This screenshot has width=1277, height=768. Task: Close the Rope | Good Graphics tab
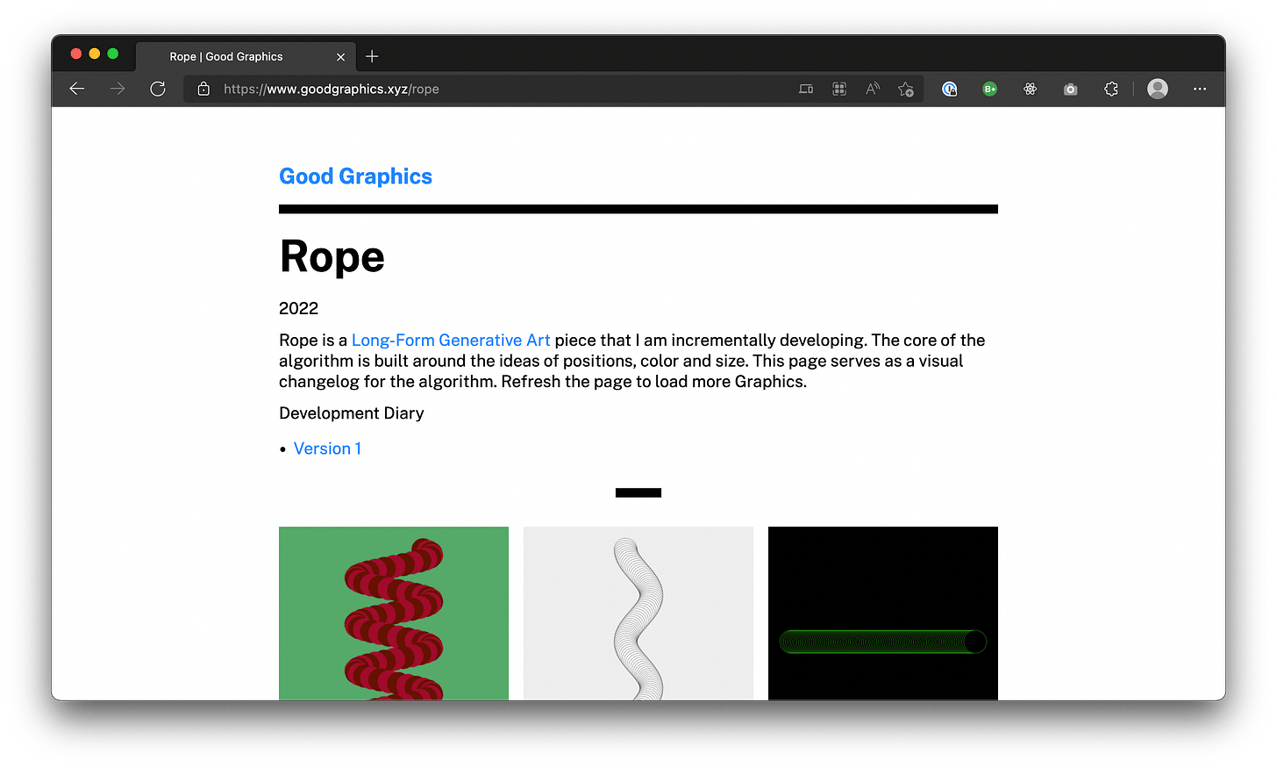(x=341, y=57)
